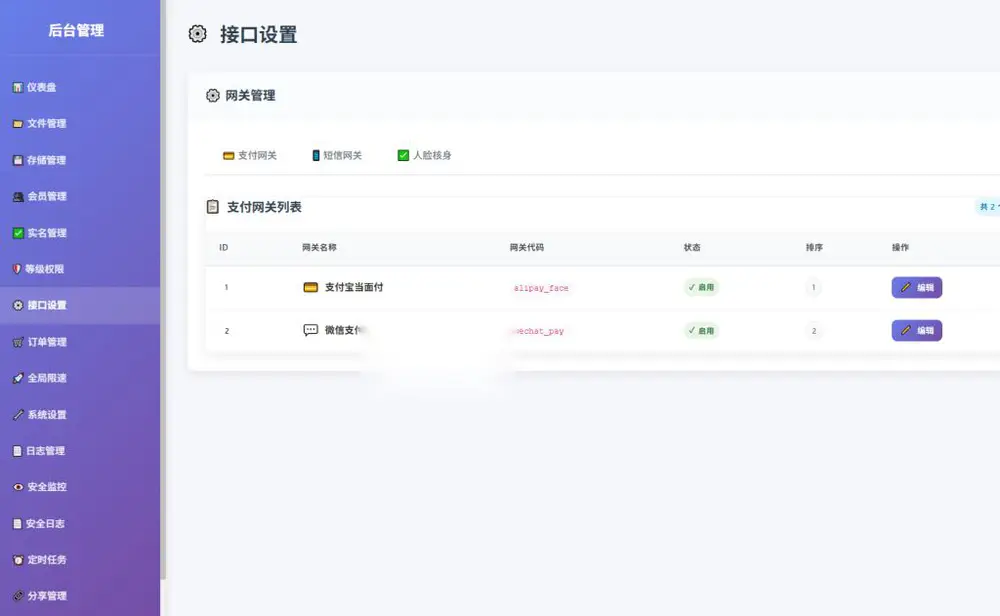Switch to the 支付网关 tab
Image resolution: width=1000 pixels, height=616 pixels.
[x=249, y=155]
